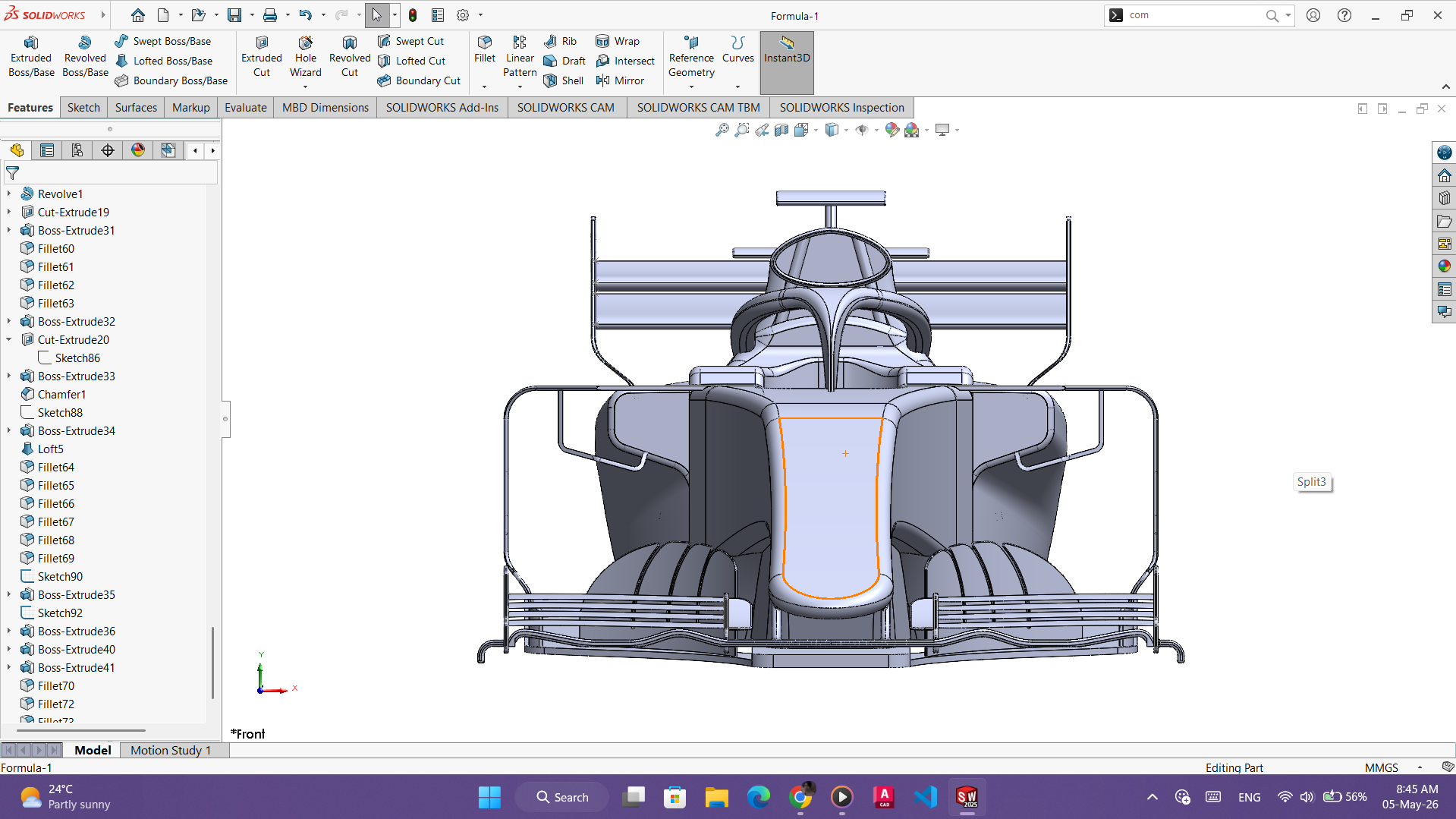The width and height of the screenshot is (1456, 819).
Task: Click Zoom to Fit in view toolbar
Action: pos(722,130)
